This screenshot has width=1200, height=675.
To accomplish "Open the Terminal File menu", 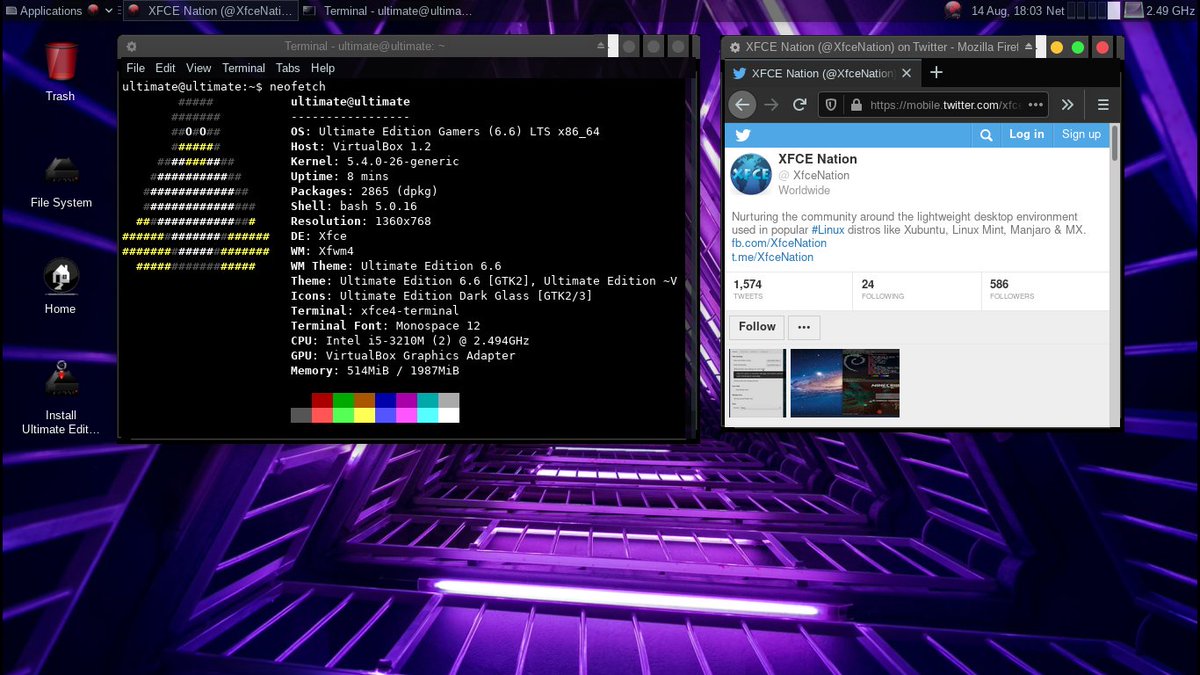I will coord(136,68).
